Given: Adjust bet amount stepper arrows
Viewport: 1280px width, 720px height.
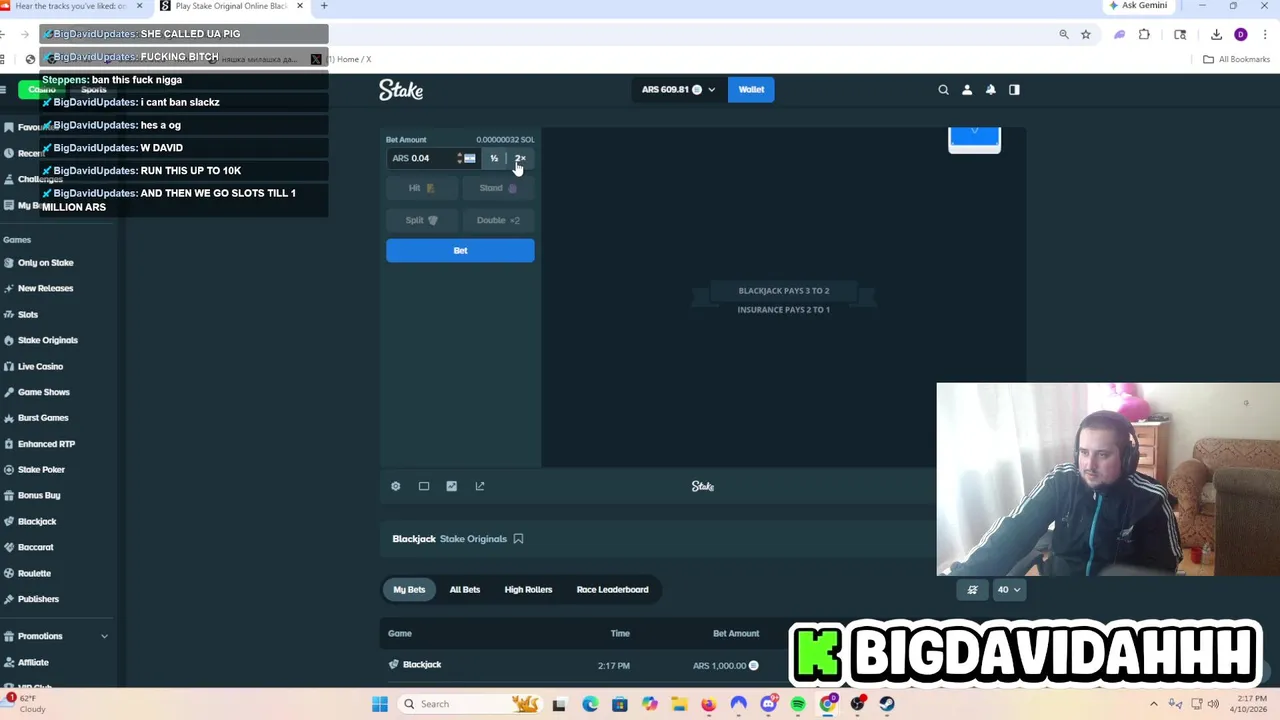Looking at the screenshot, I should (x=459, y=158).
